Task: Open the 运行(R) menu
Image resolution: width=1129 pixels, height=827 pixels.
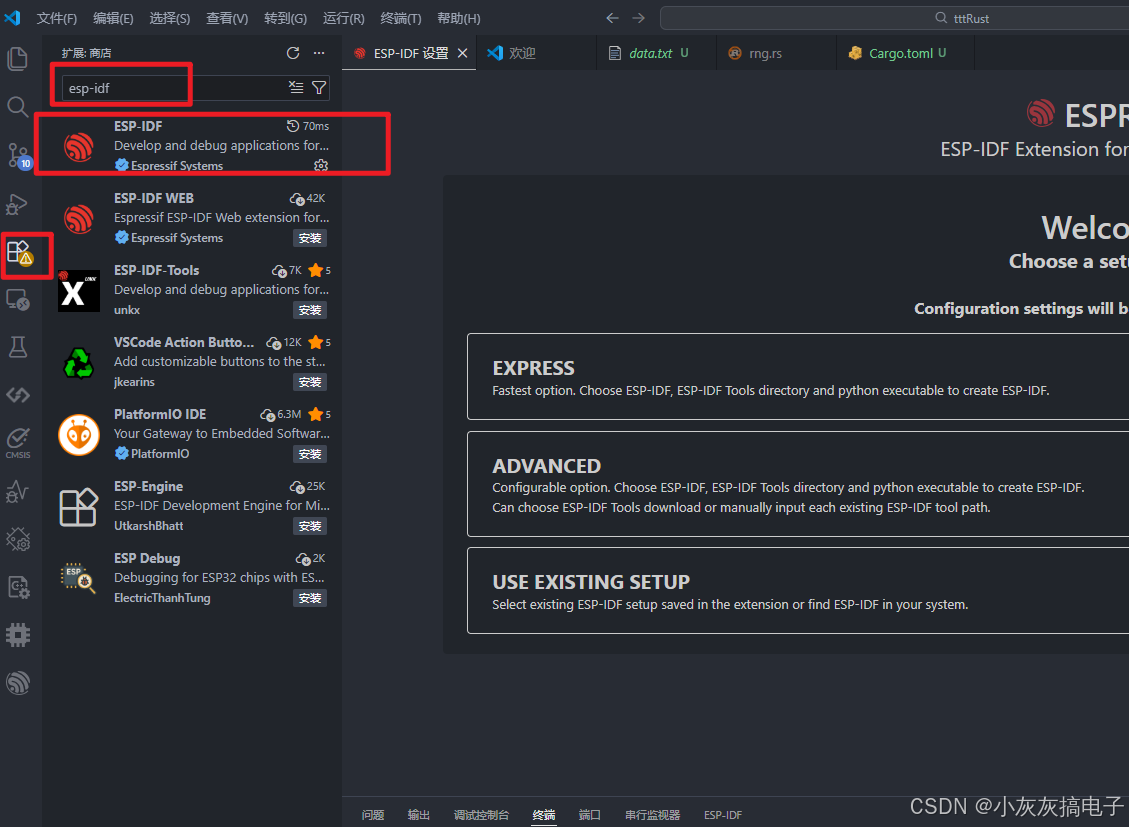Action: 343,18
